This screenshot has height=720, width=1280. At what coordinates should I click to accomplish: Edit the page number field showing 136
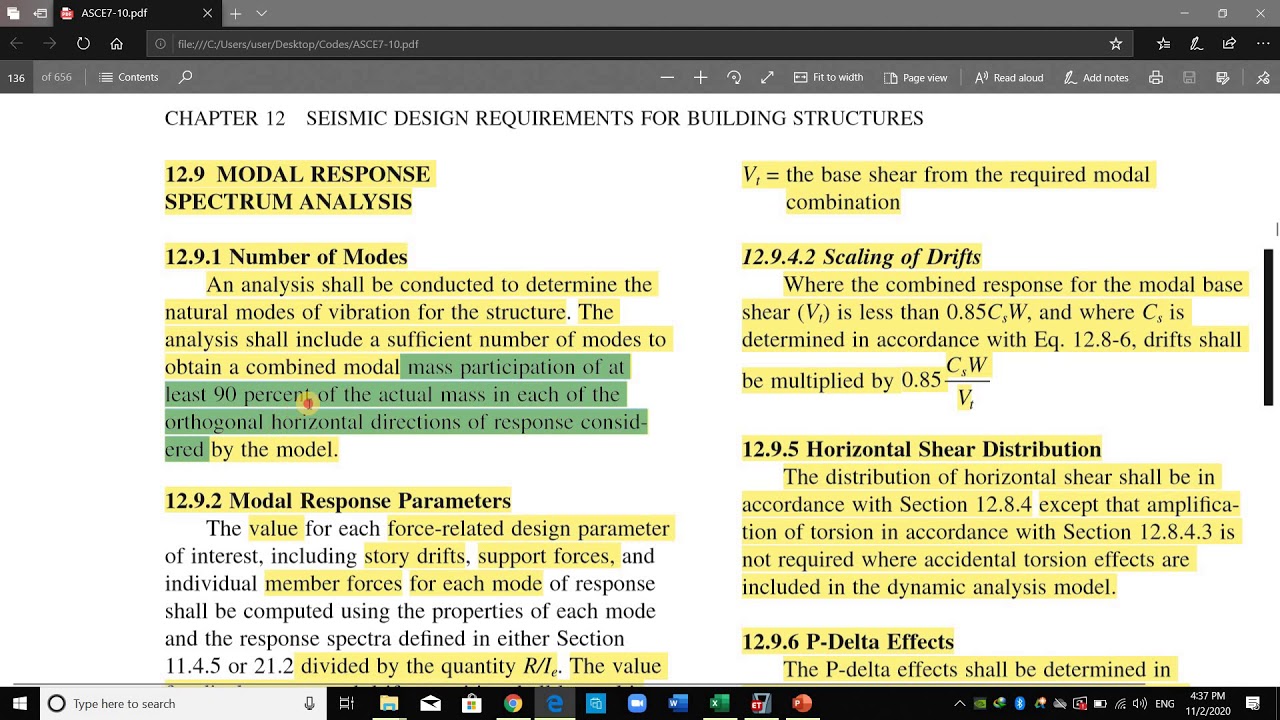tap(16, 77)
